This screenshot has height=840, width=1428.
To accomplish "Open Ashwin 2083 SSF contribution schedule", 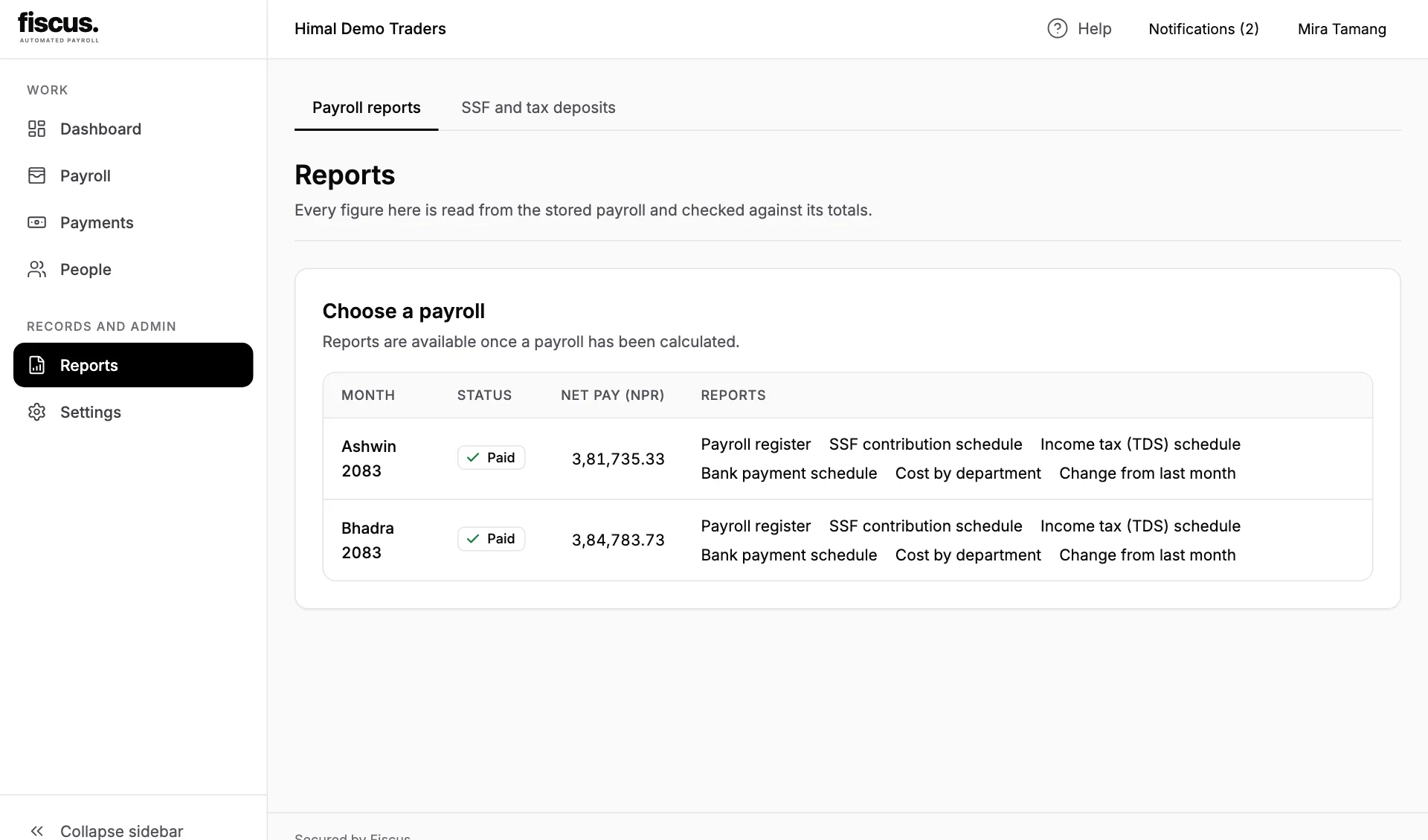I will (925, 444).
